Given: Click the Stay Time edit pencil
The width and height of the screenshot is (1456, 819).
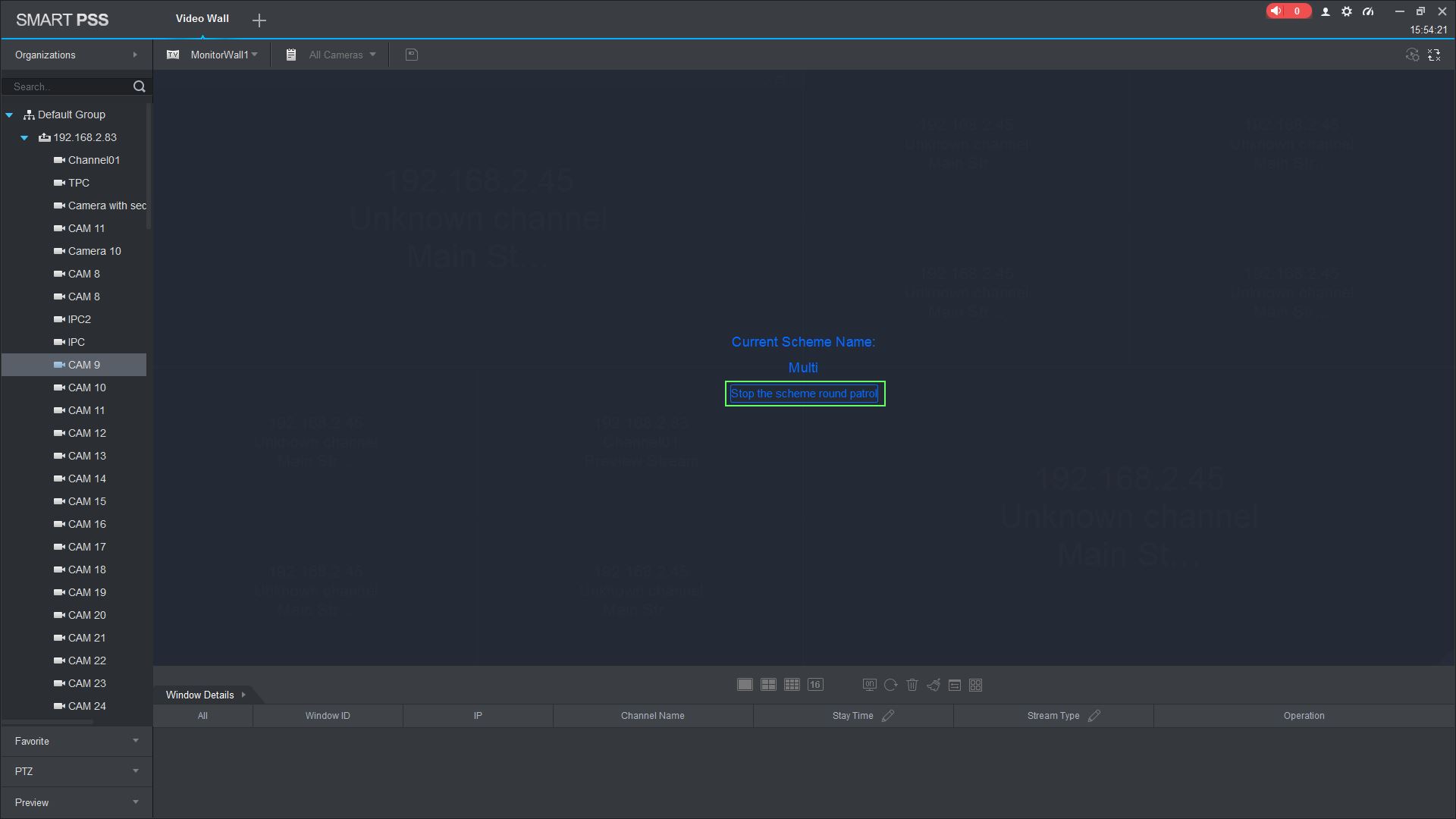Looking at the screenshot, I should (x=888, y=716).
